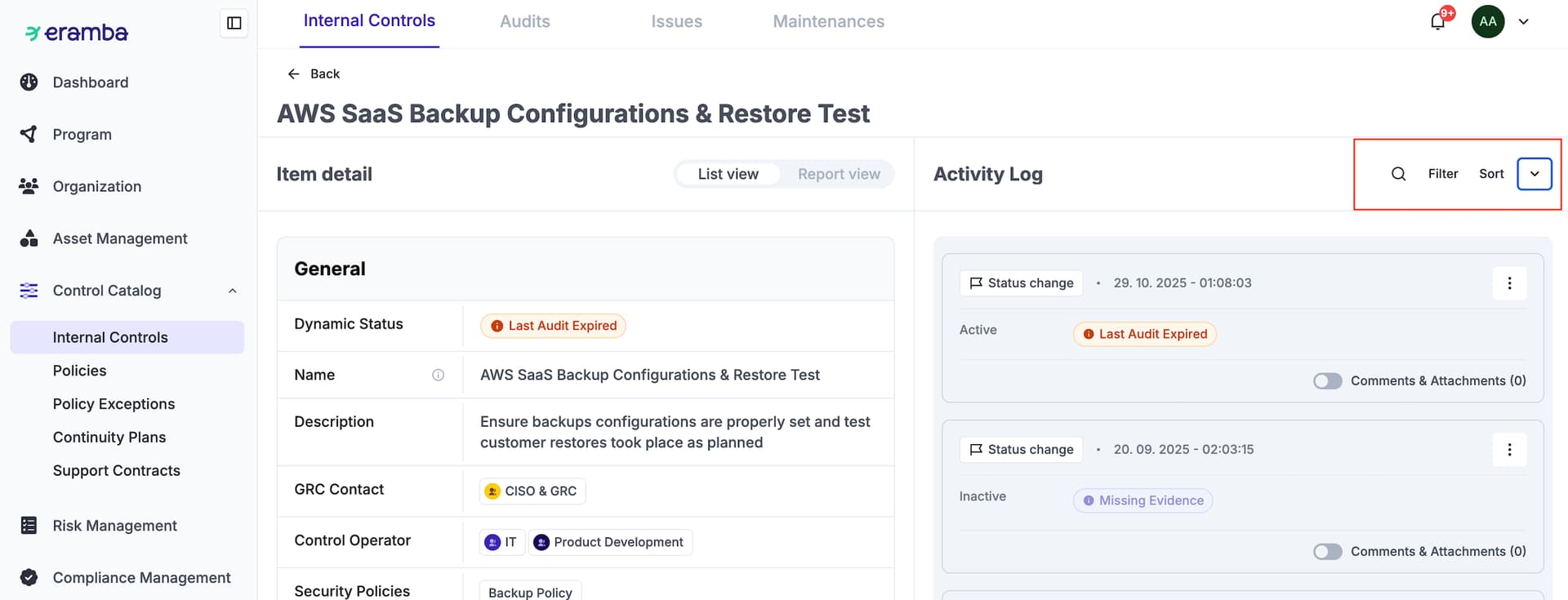Switch to the Audits tab

(524, 21)
